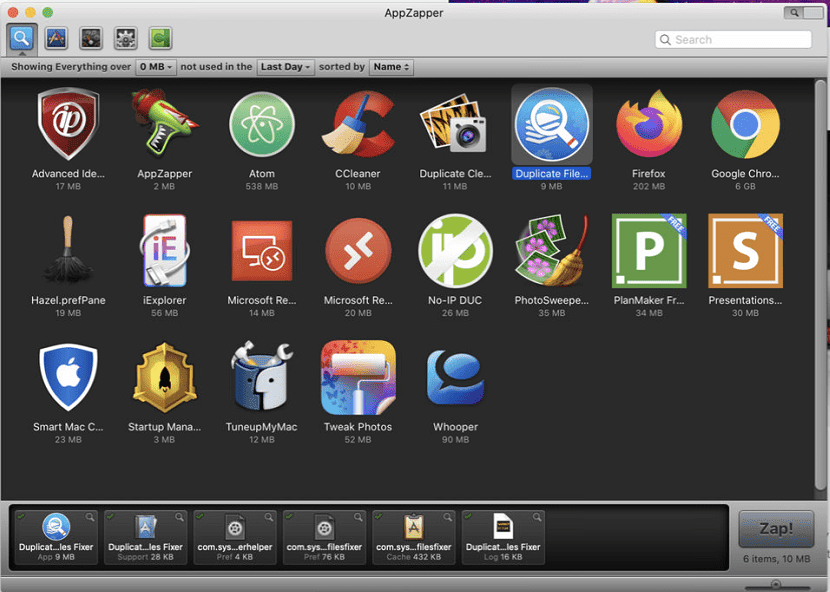
Task: Select the TuneupMyMac app icon
Action: point(261,378)
